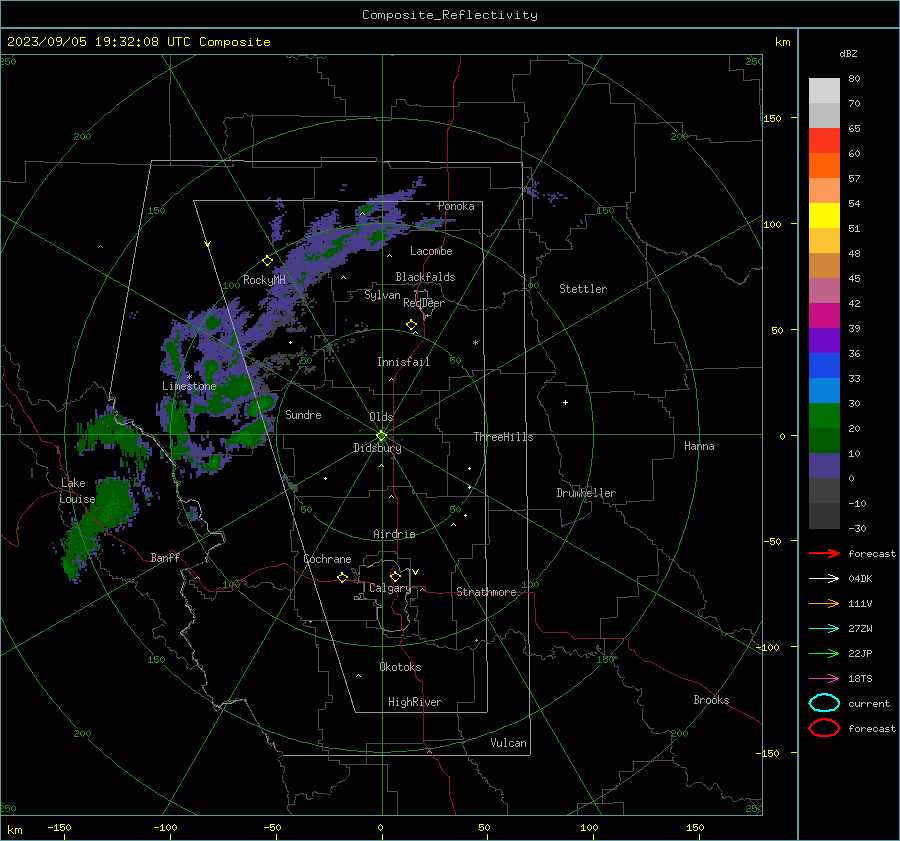This screenshot has height=841, width=900.
Task: Click the Vulcan label
Action: tap(508, 743)
